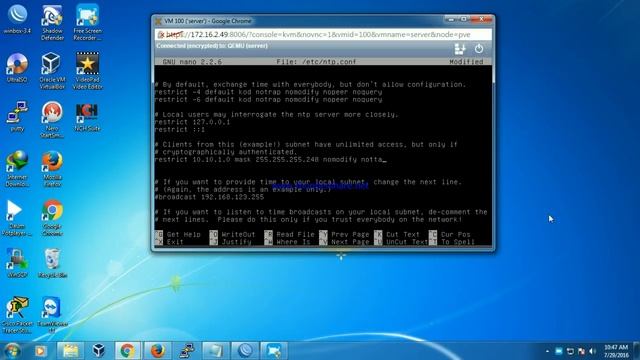Open the Windows Start menu
Image resolution: width=640 pixels, height=360 pixels.
click(12, 351)
